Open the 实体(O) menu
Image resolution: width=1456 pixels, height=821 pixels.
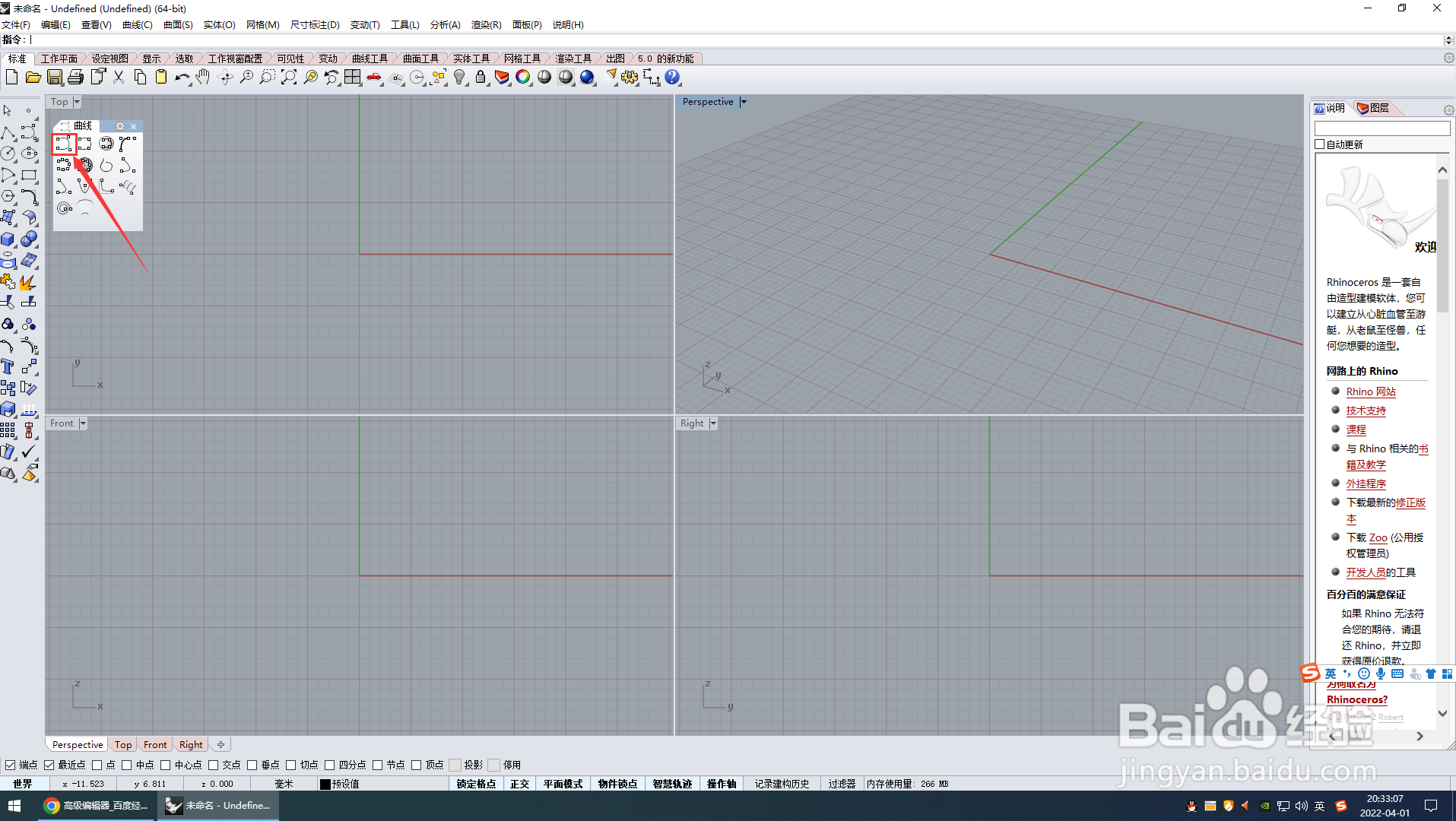pyautogui.click(x=220, y=24)
